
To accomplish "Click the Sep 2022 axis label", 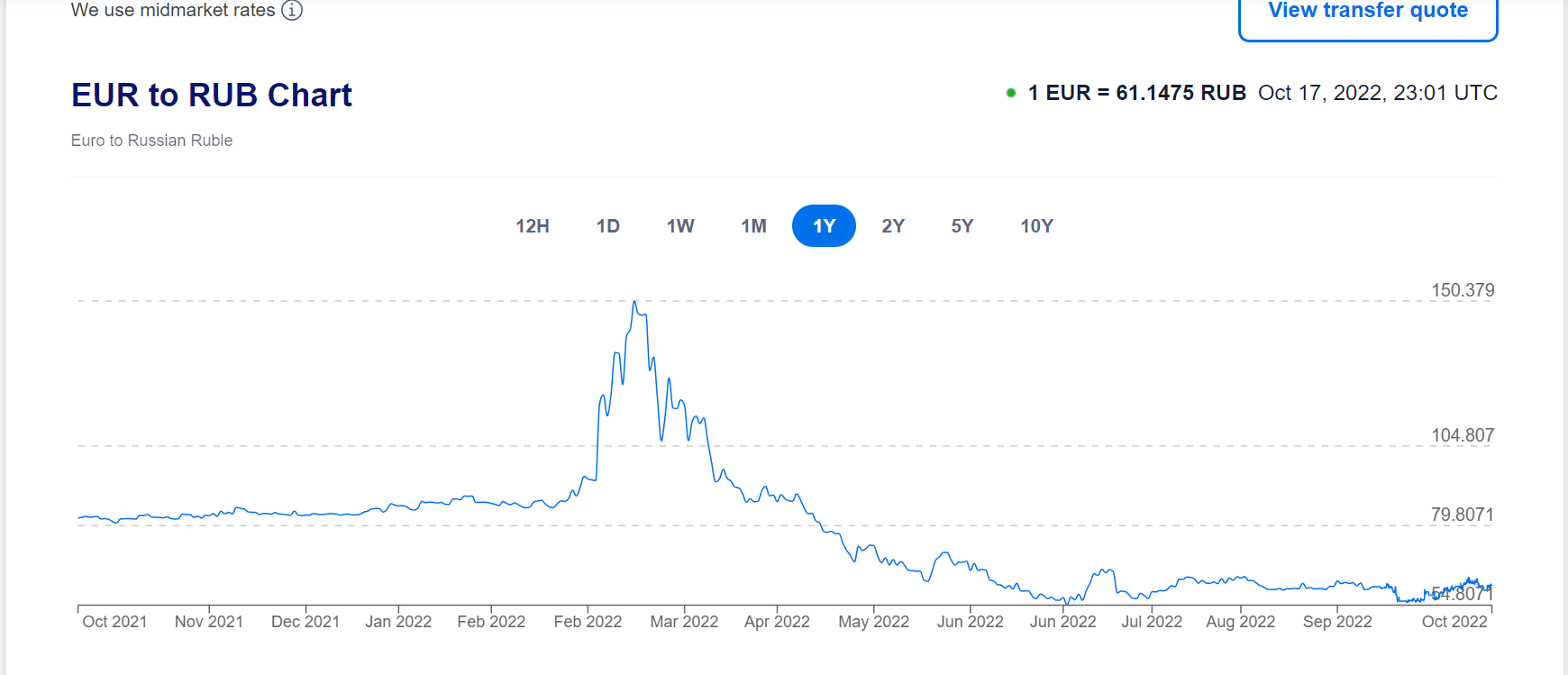I will tap(1336, 622).
